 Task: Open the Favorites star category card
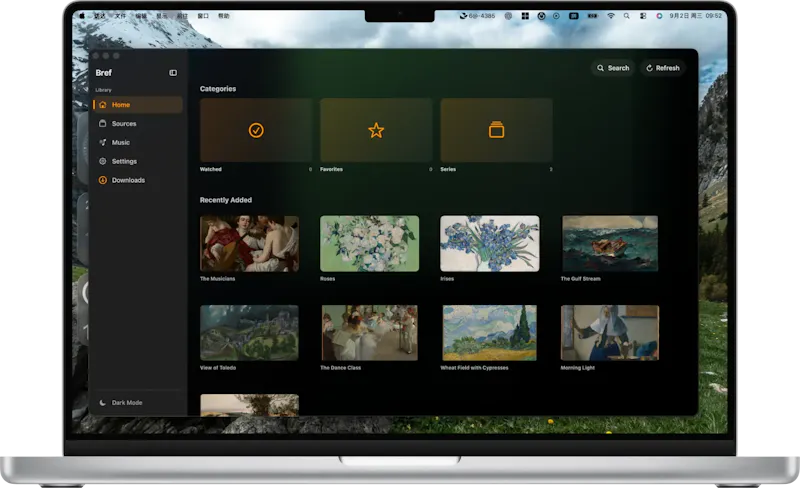point(376,130)
